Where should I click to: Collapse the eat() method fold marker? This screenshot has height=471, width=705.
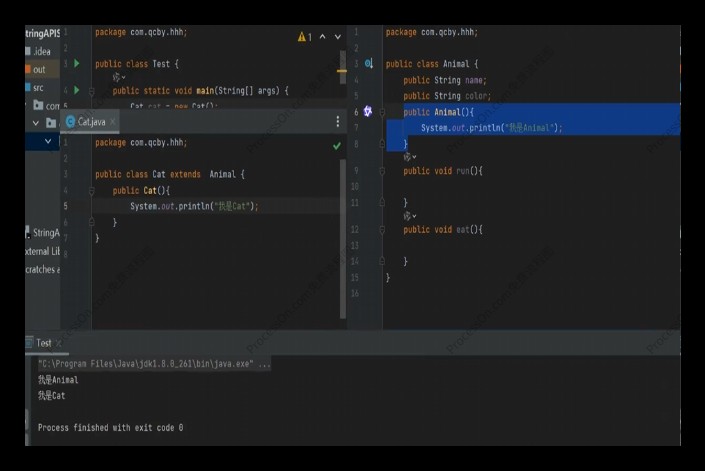[x=382, y=230]
